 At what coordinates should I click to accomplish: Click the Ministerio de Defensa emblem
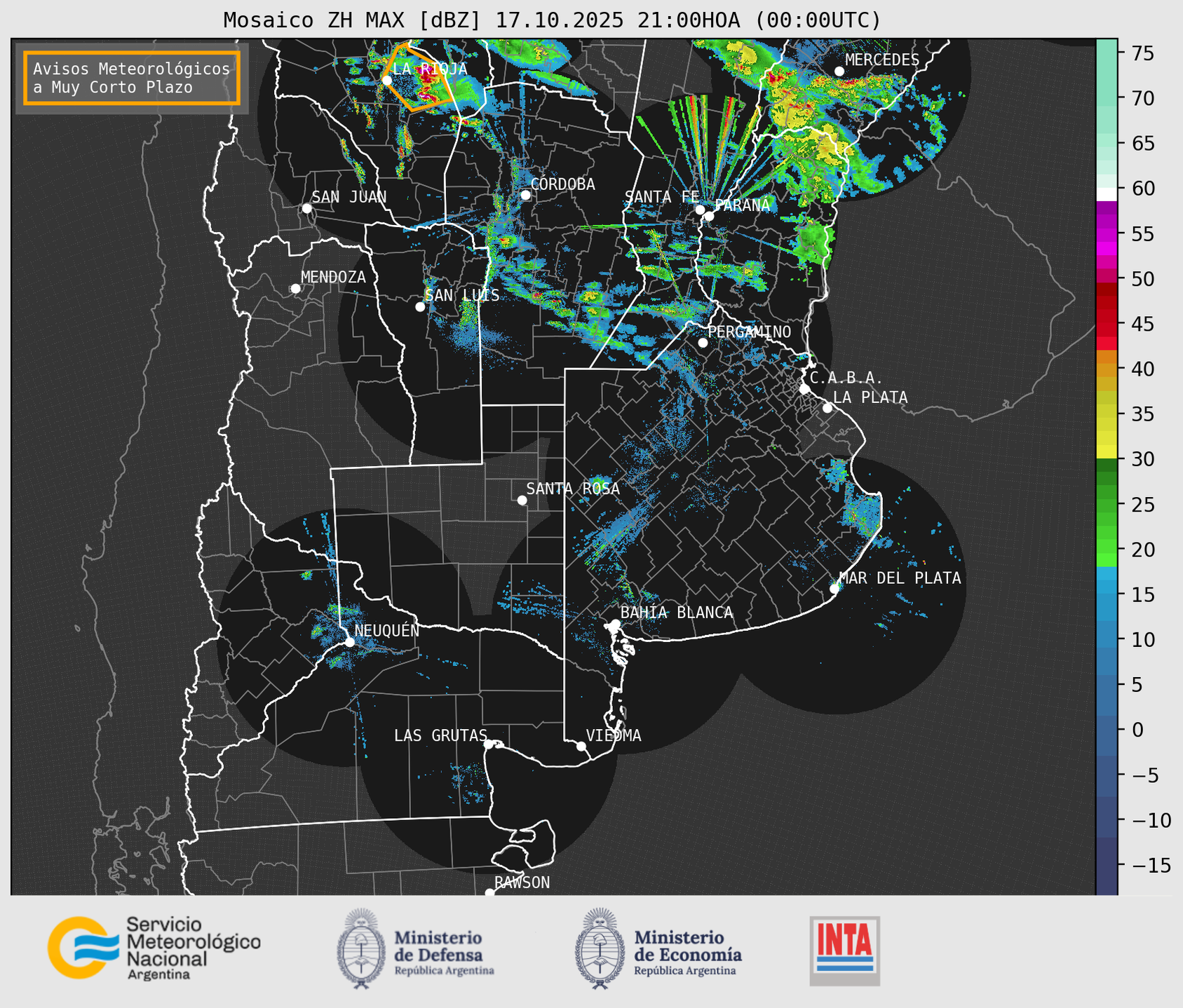tap(361, 948)
